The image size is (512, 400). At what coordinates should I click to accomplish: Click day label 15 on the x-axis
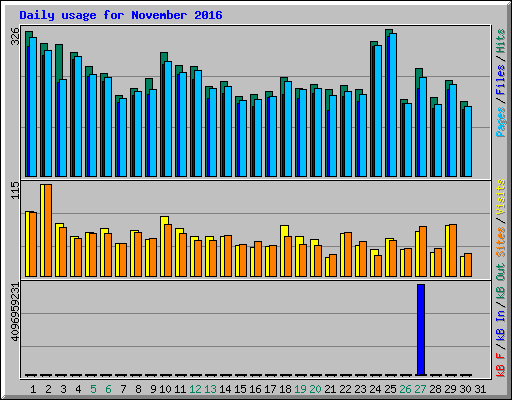tap(240, 389)
